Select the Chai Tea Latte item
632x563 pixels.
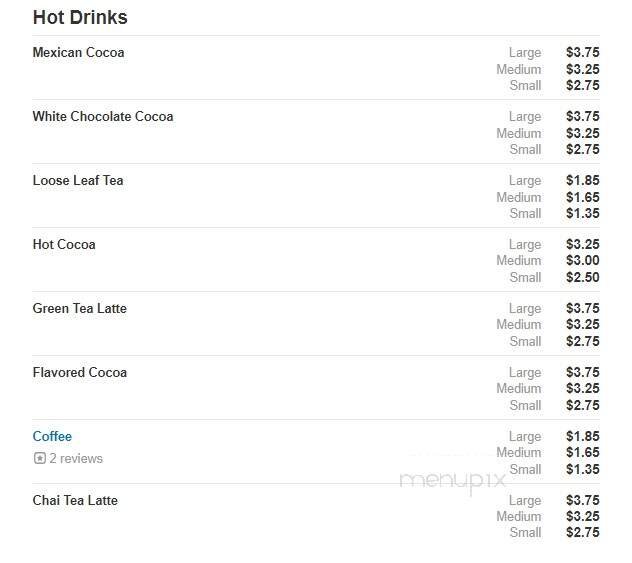(x=75, y=500)
